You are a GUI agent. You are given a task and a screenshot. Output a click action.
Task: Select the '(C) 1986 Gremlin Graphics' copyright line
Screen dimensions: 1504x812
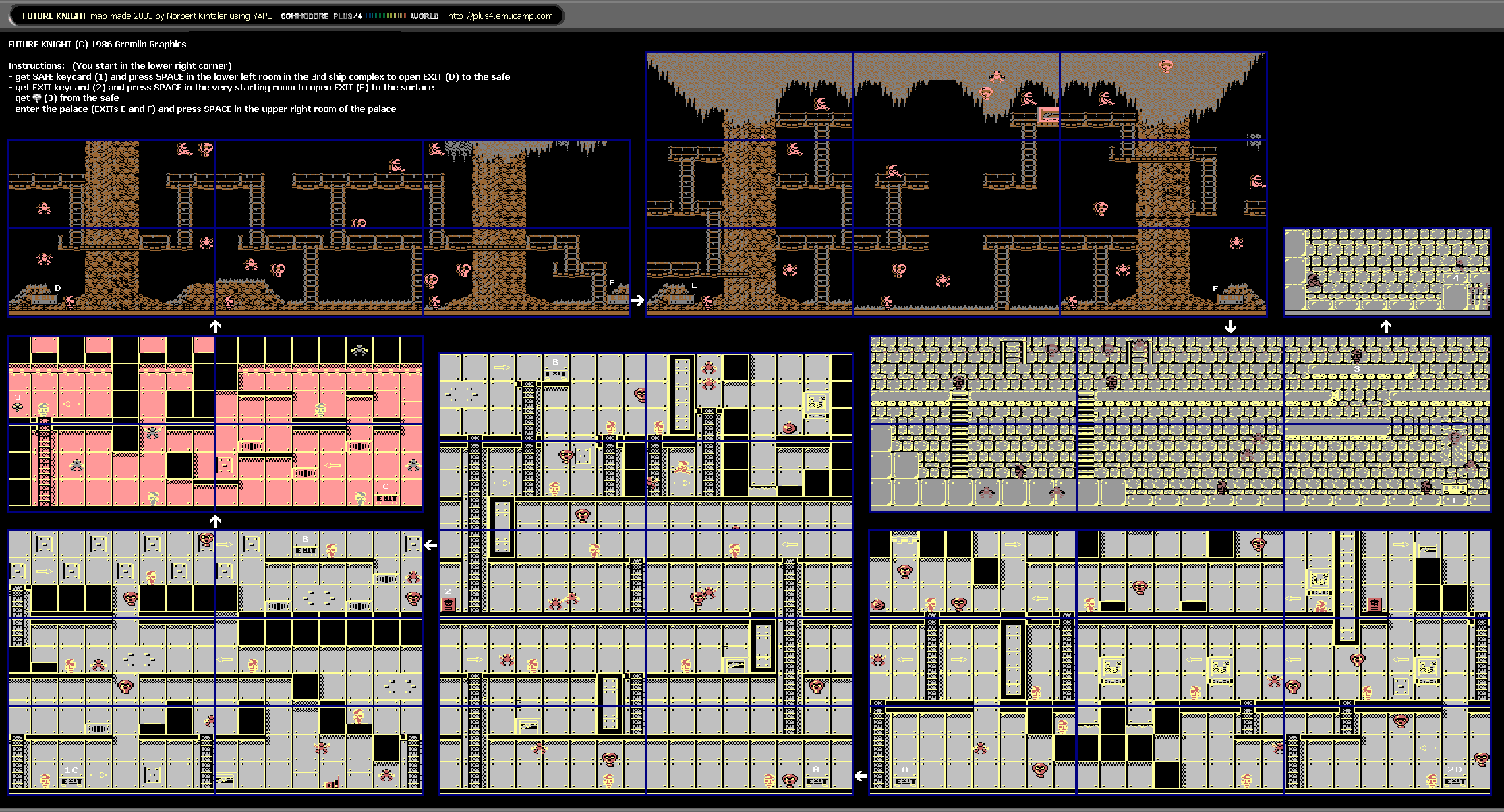pyautogui.click(x=130, y=44)
